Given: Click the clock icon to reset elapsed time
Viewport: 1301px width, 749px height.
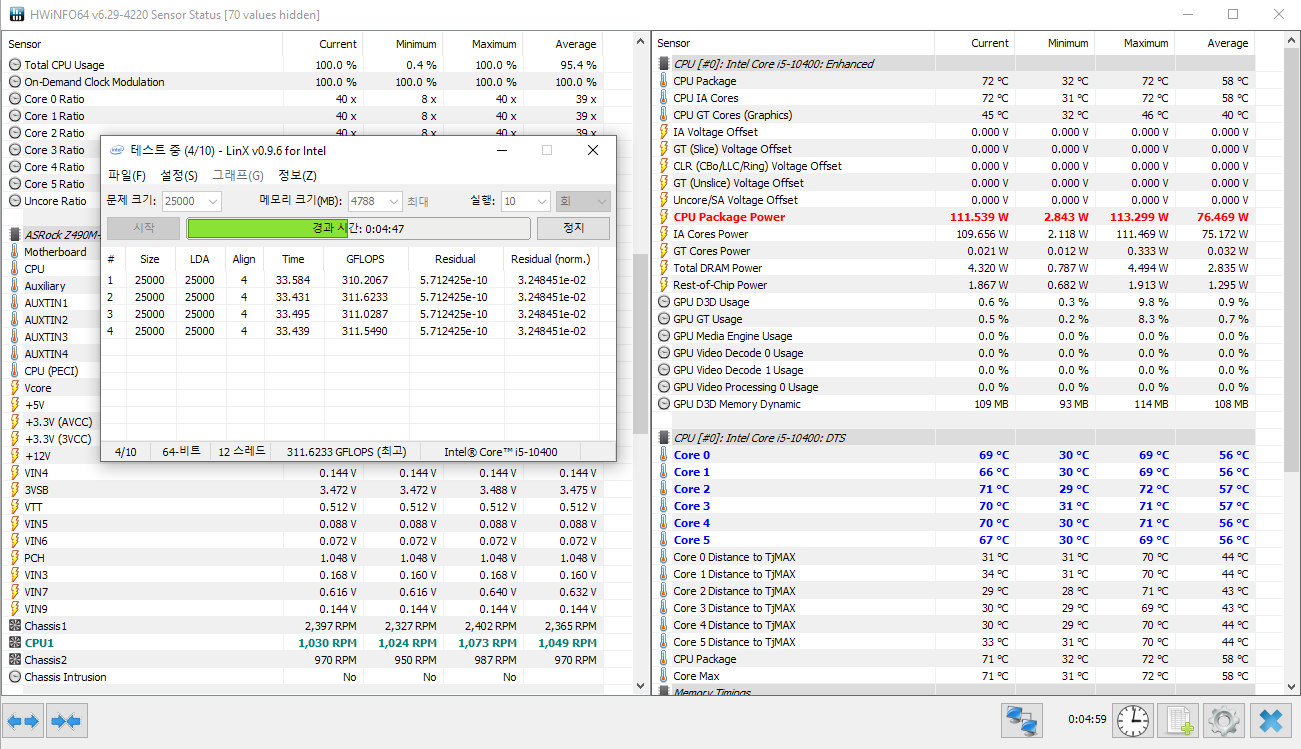Looking at the screenshot, I should point(1133,720).
